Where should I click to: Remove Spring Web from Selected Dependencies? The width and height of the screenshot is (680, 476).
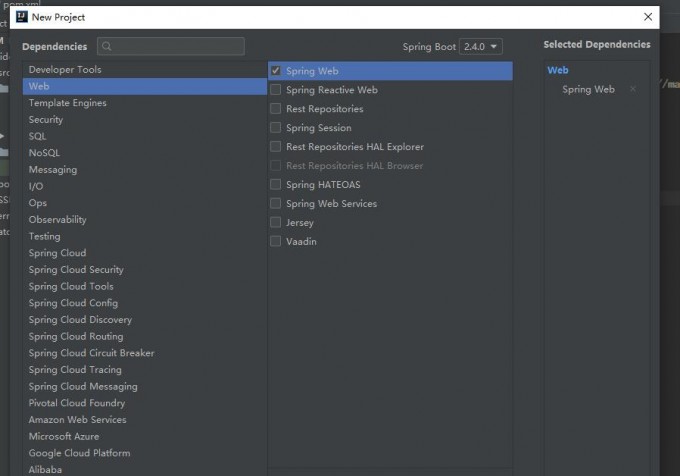pyautogui.click(x=633, y=89)
